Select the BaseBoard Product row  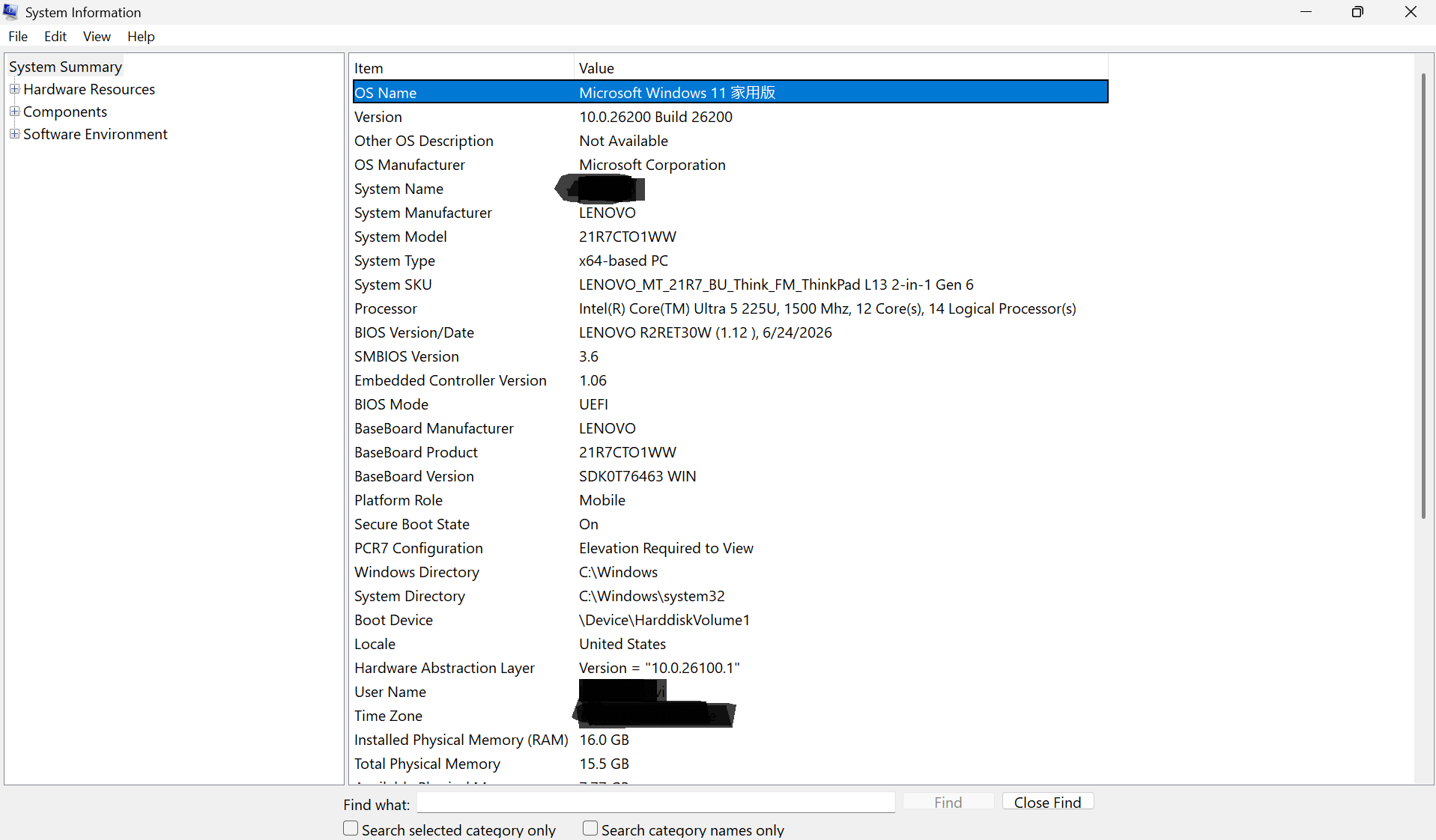coord(730,452)
